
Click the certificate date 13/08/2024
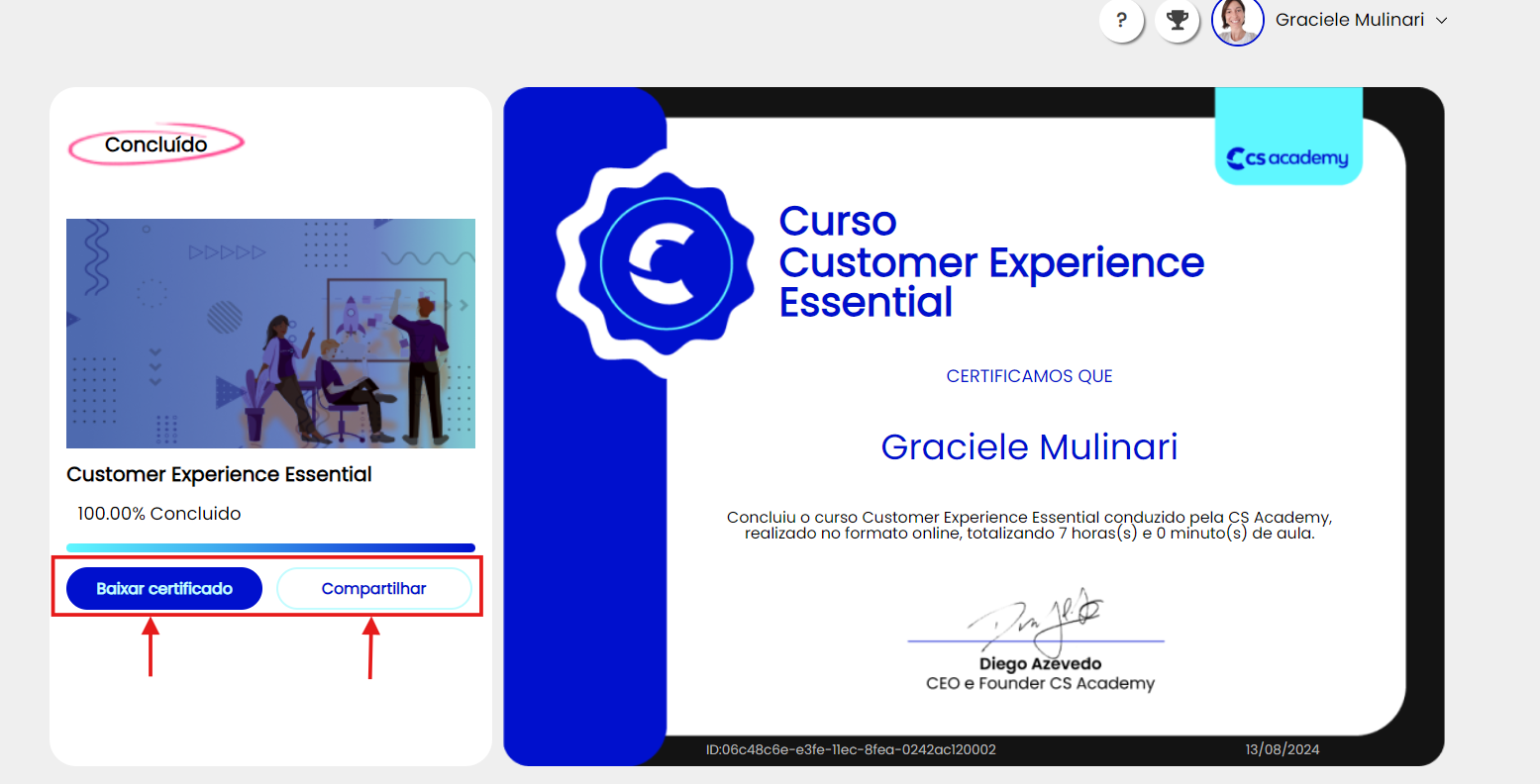(1283, 749)
